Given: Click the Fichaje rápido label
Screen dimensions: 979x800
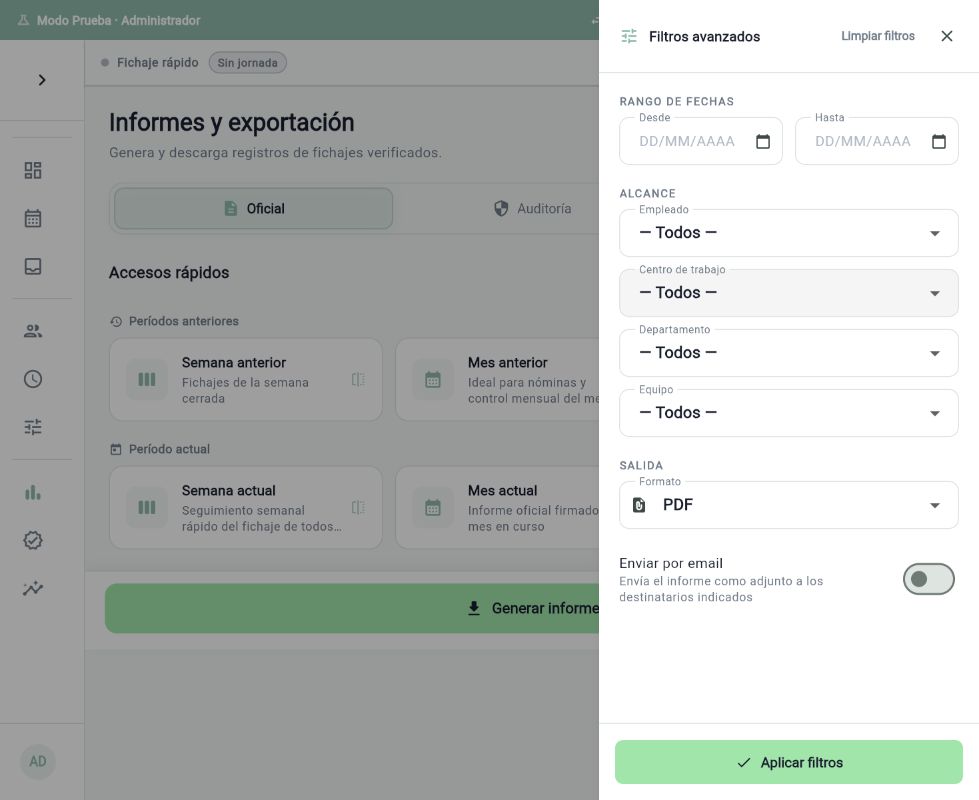Looking at the screenshot, I should [157, 62].
